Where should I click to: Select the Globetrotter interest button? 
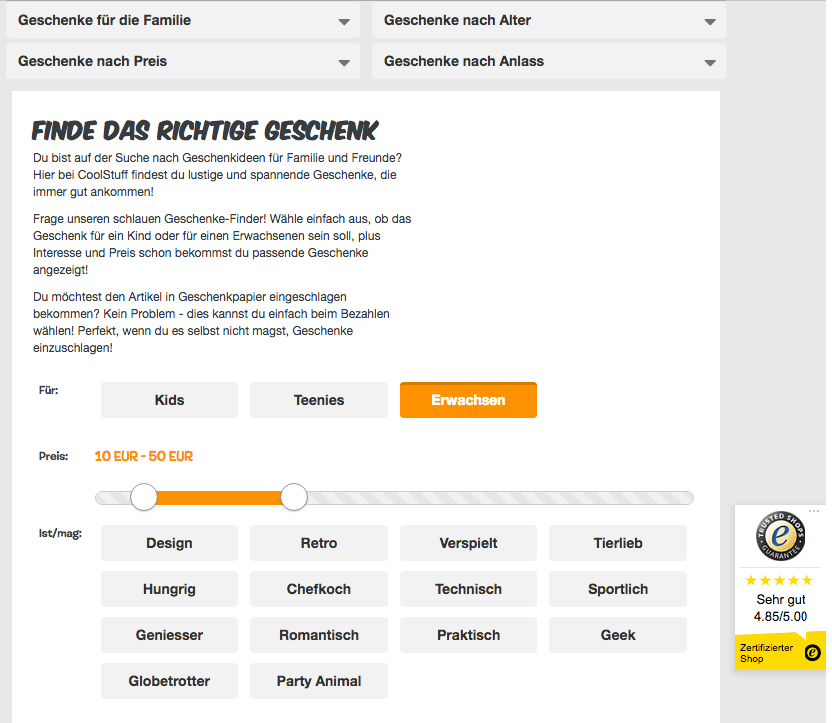169,681
